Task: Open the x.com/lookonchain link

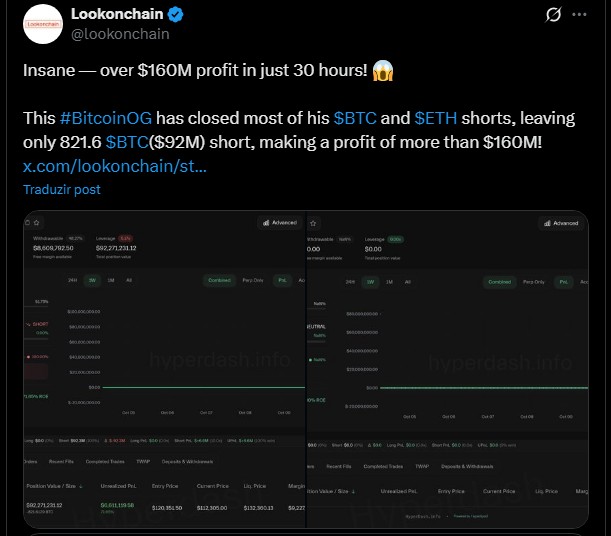Action: click(115, 166)
